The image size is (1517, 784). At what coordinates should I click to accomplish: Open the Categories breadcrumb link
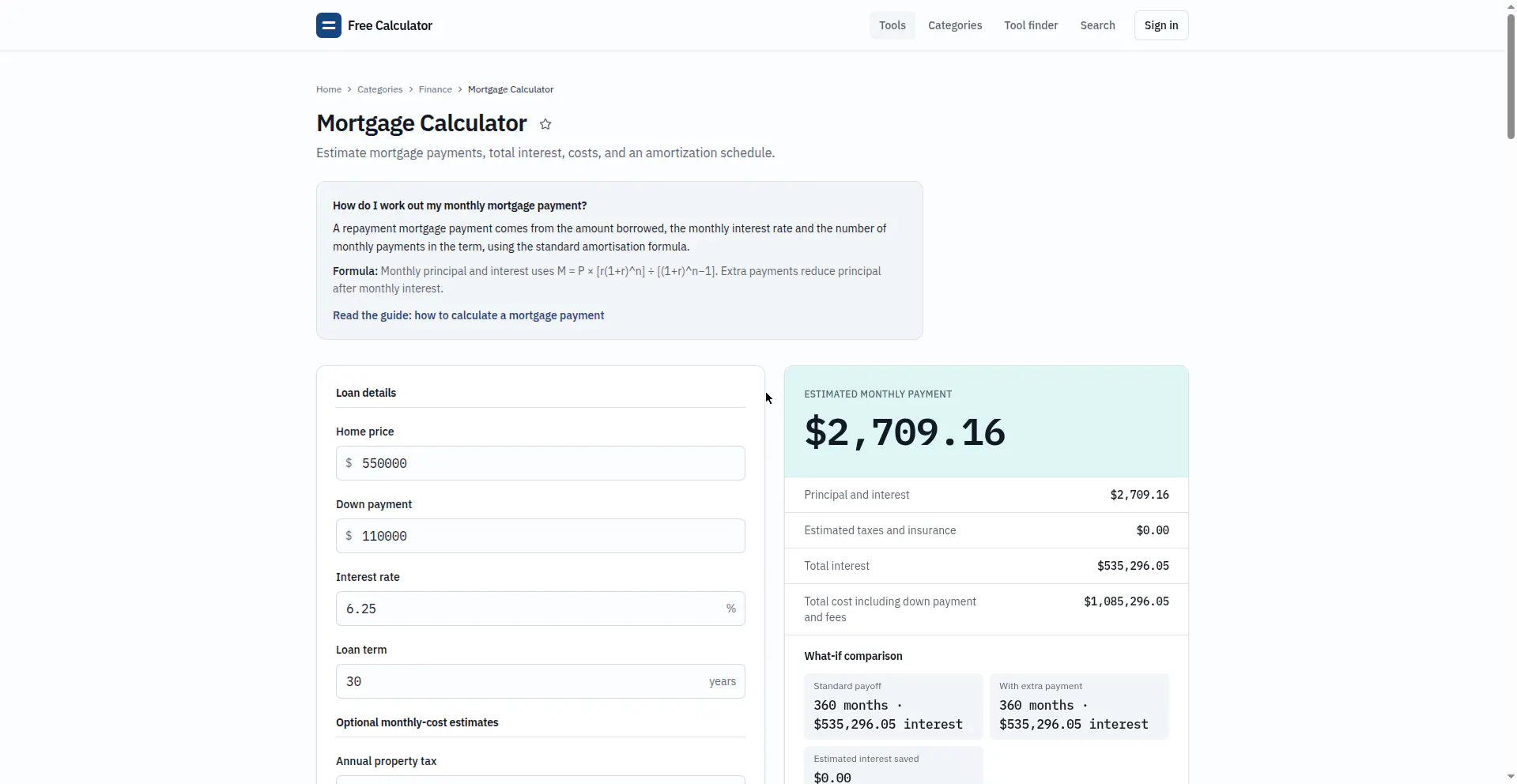[379, 89]
